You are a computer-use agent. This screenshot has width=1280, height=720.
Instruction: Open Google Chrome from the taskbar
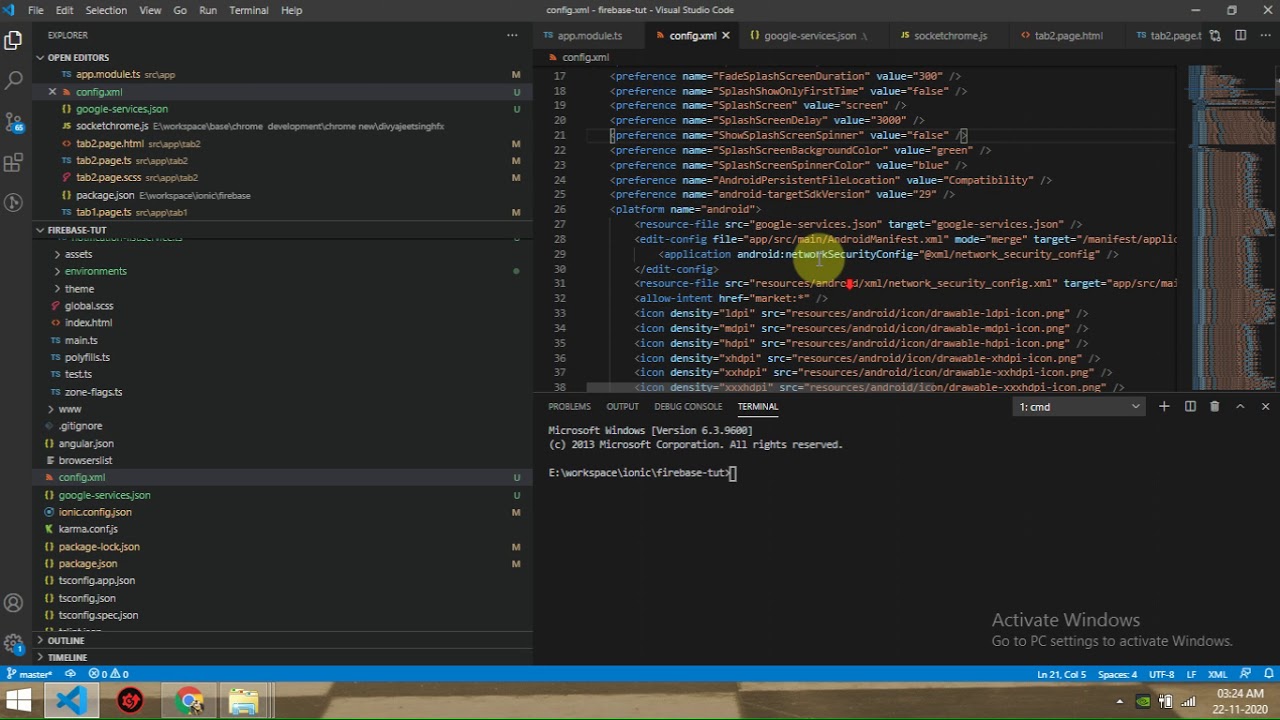(187, 702)
